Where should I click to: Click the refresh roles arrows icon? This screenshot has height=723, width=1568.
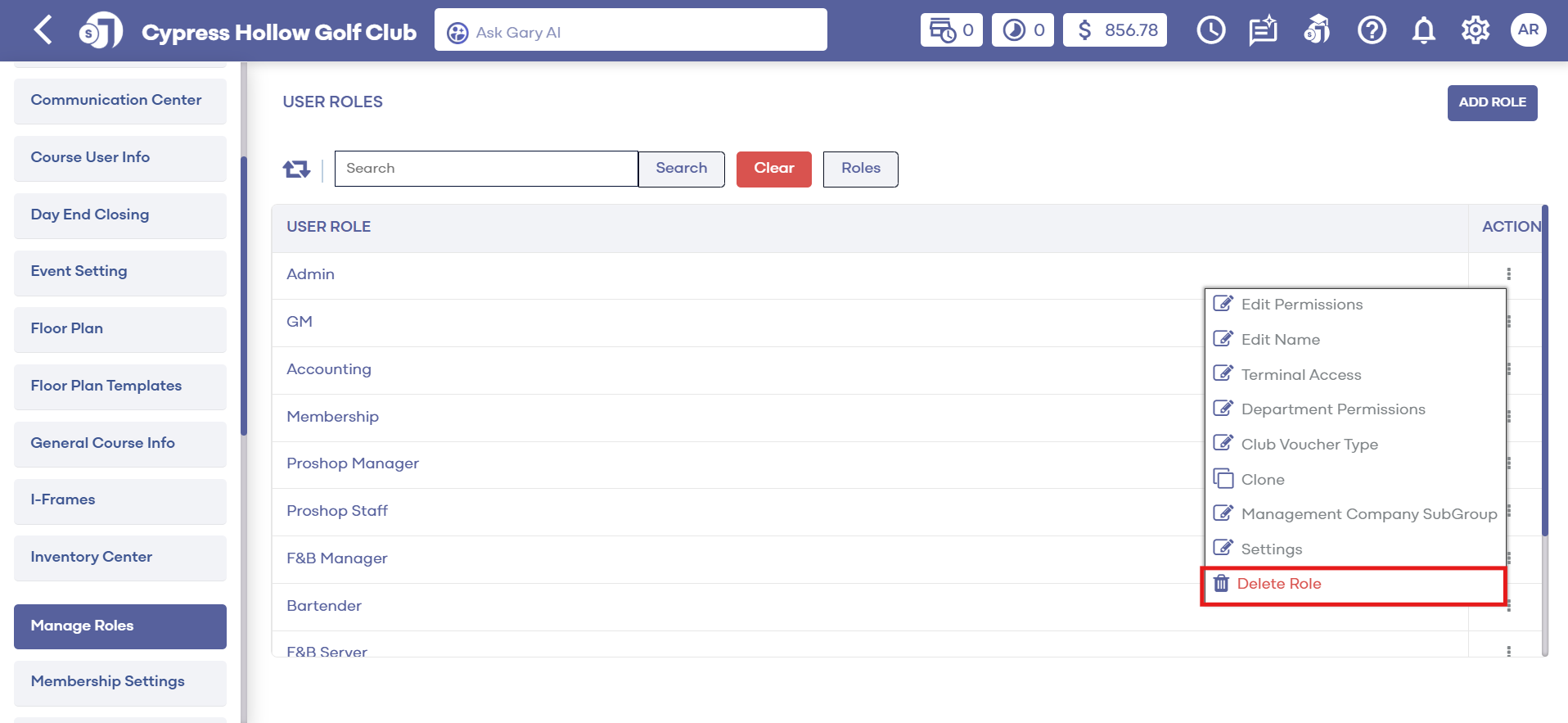click(x=296, y=169)
